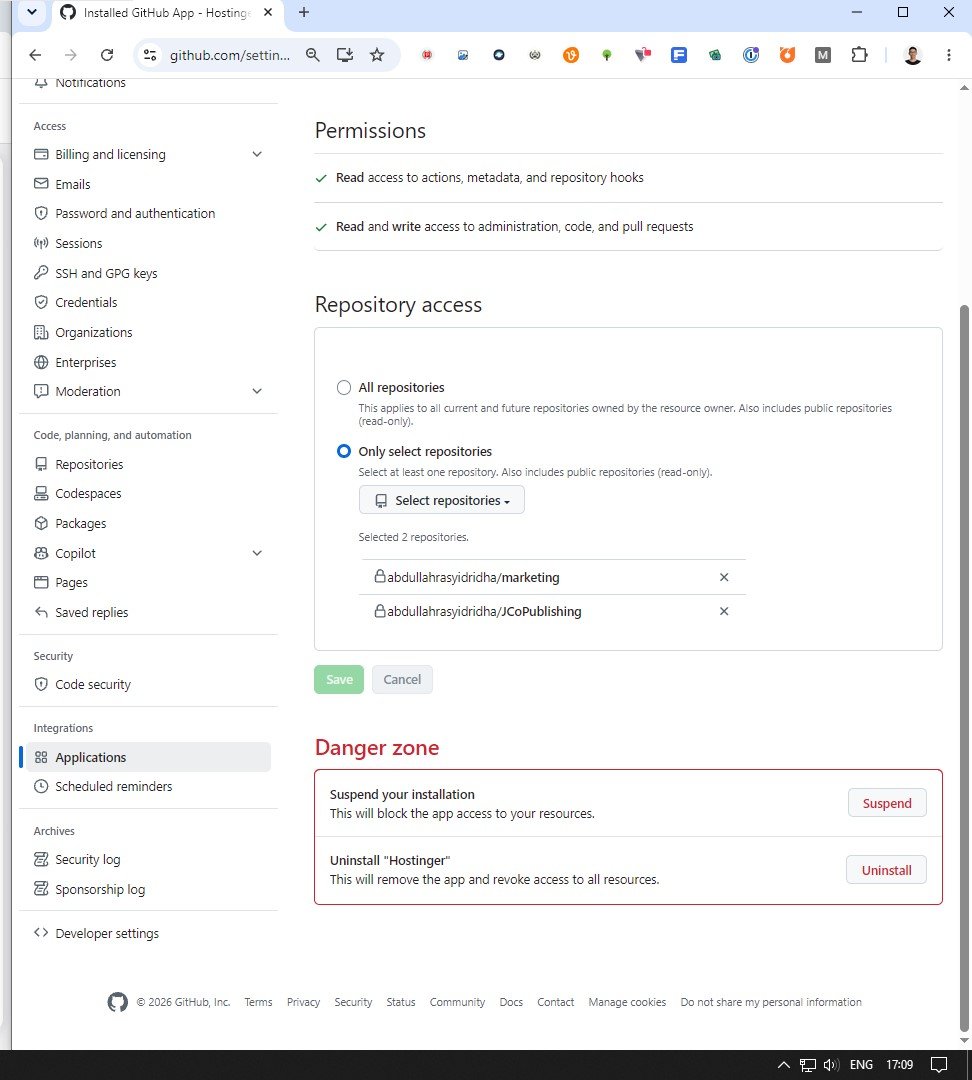Choose the Only select repositories radio button
972x1080 pixels.
point(344,451)
